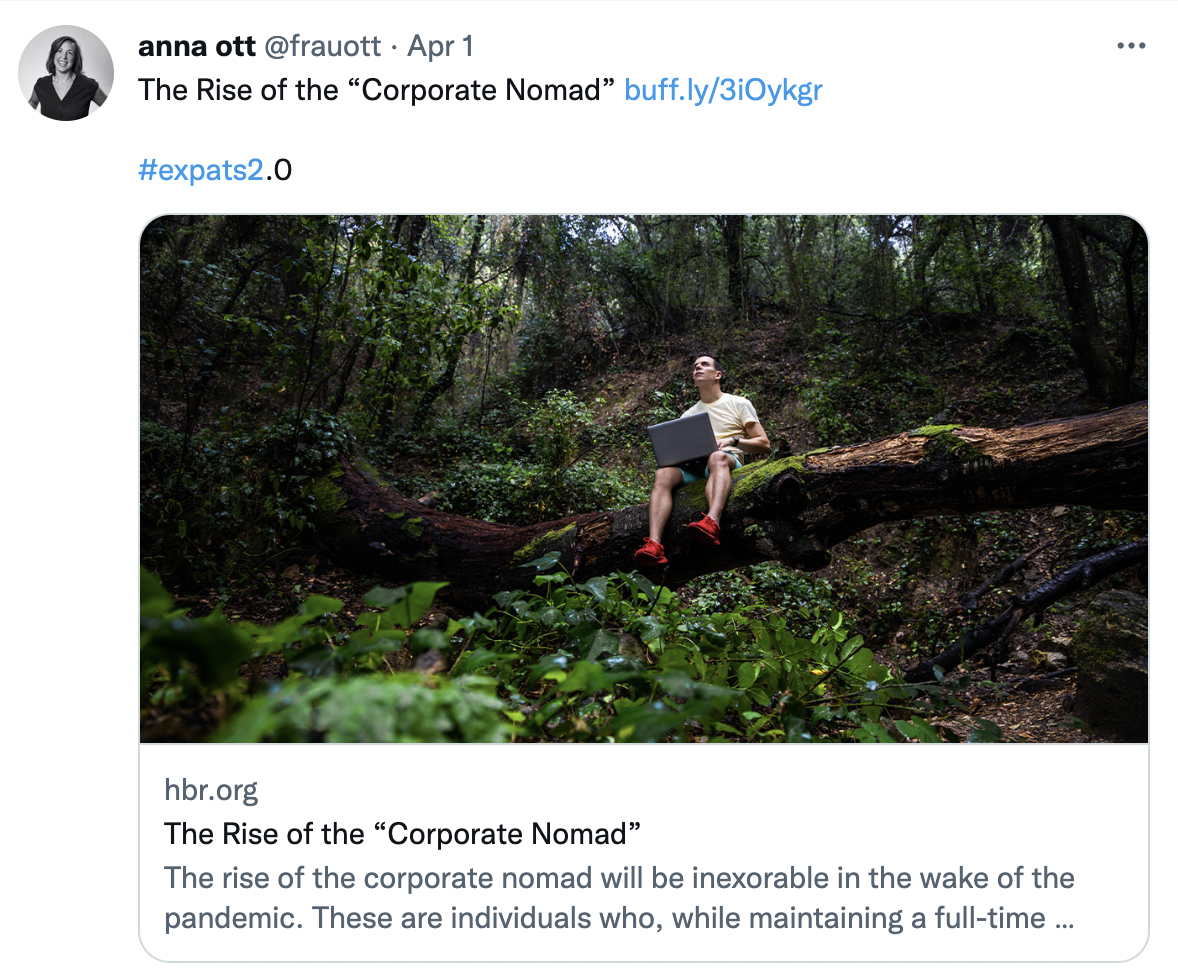Click anna ott's profile avatar

point(66,73)
